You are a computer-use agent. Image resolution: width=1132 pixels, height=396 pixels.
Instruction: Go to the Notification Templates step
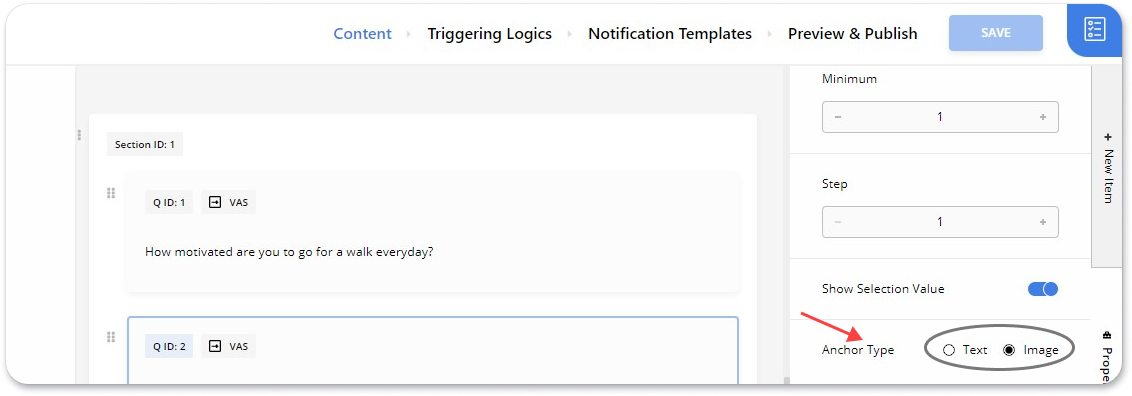pos(670,34)
